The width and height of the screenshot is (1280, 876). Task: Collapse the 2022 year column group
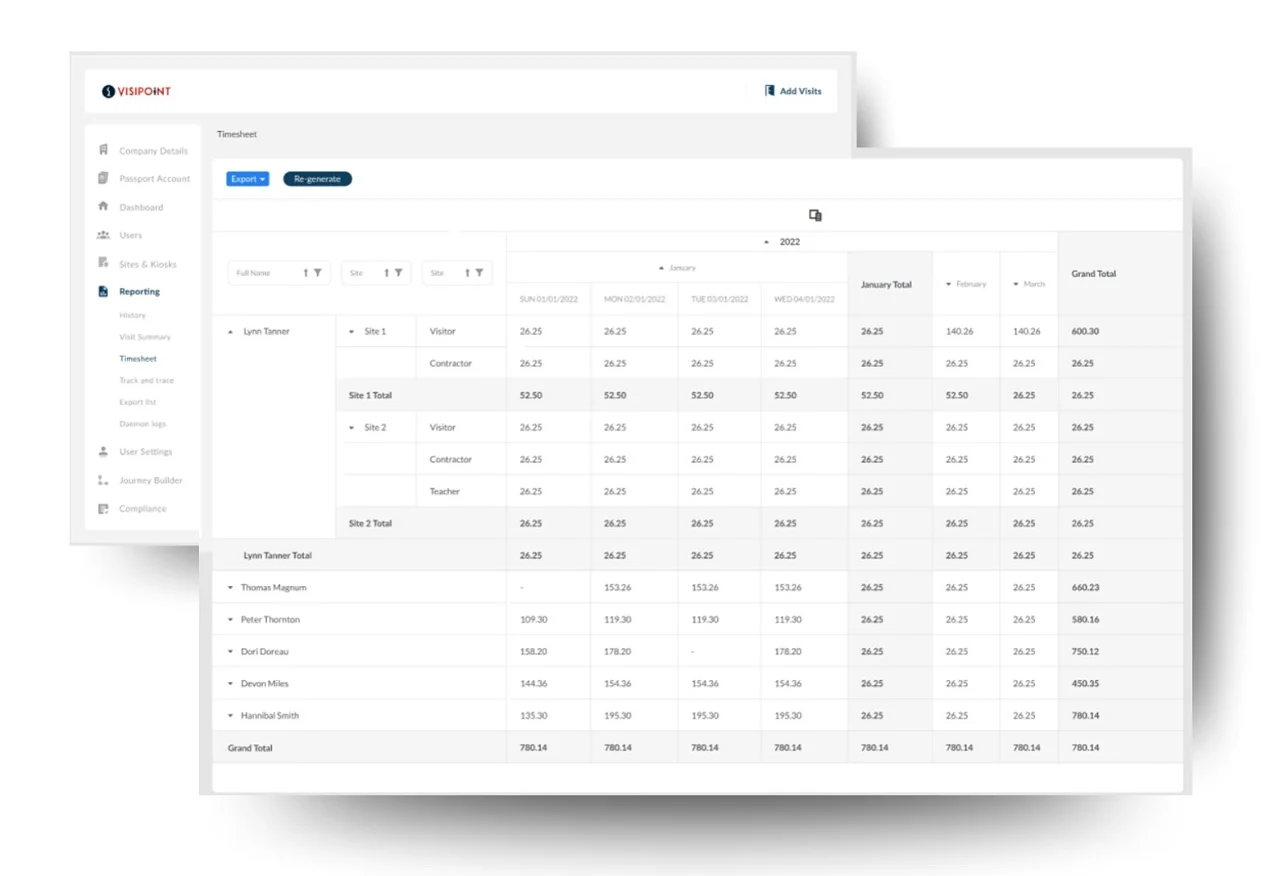767,242
